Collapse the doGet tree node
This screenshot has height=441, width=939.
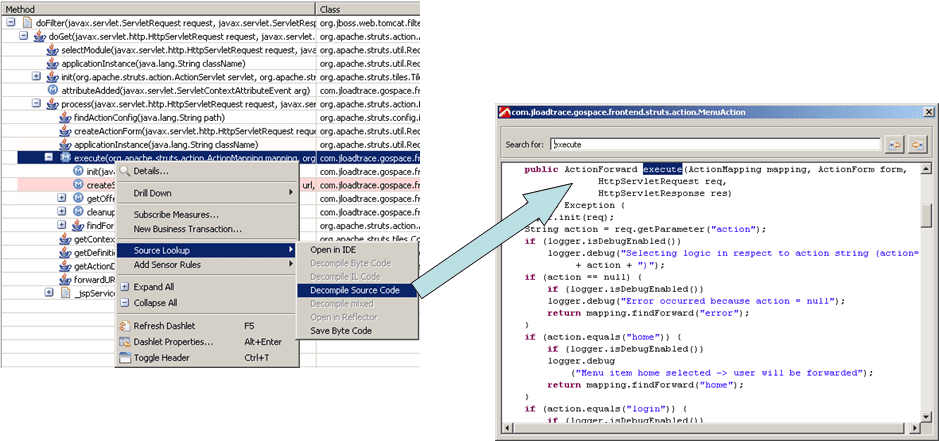point(24,36)
